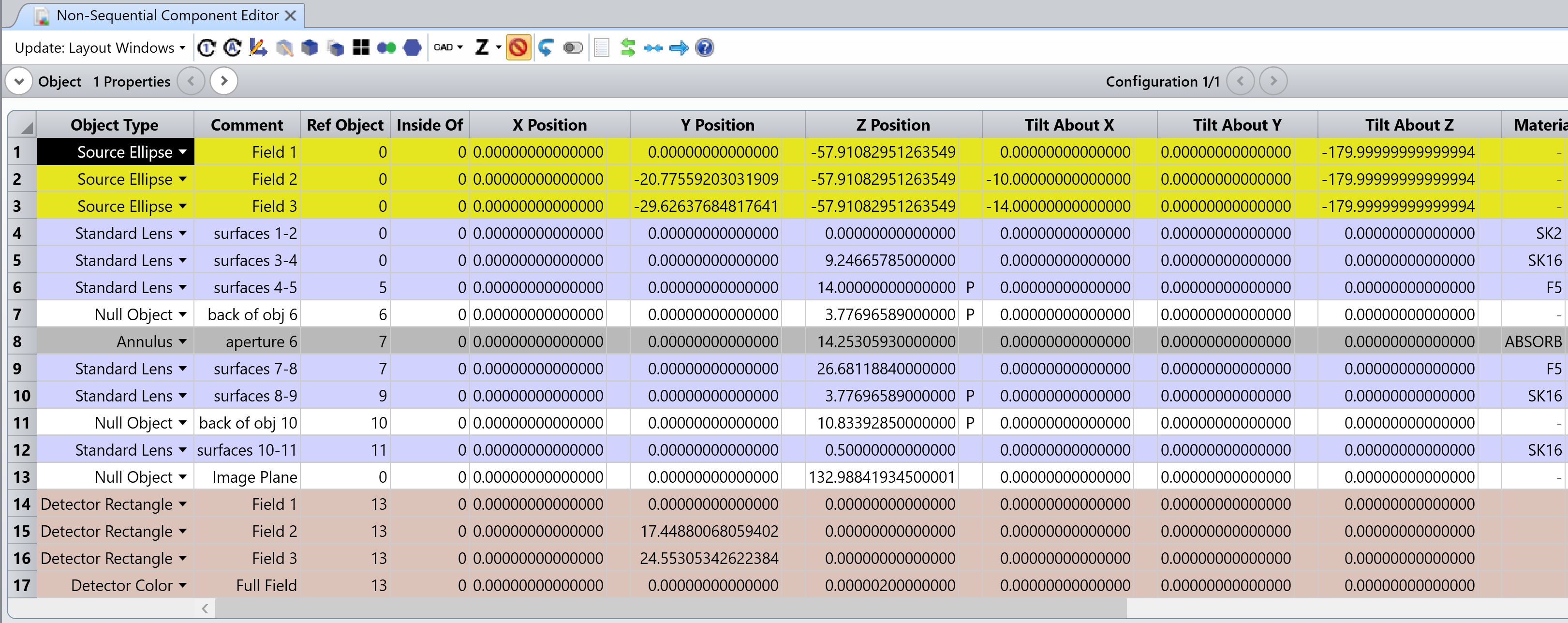This screenshot has width=1568, height=623.
Task: Click comment cell 'Image Plane'
Action: tap(247, 477)
